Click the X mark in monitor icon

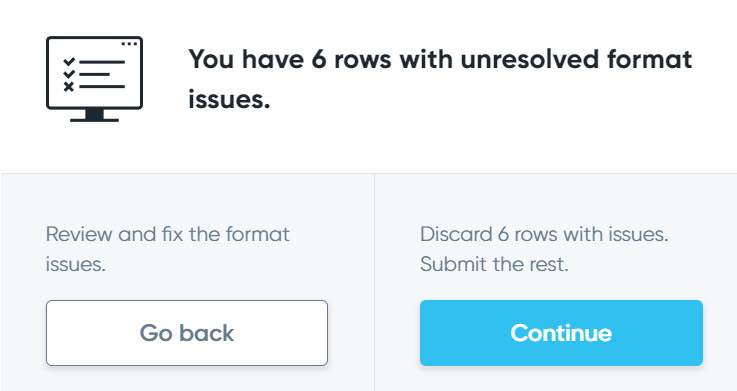(x=69, y=86)
